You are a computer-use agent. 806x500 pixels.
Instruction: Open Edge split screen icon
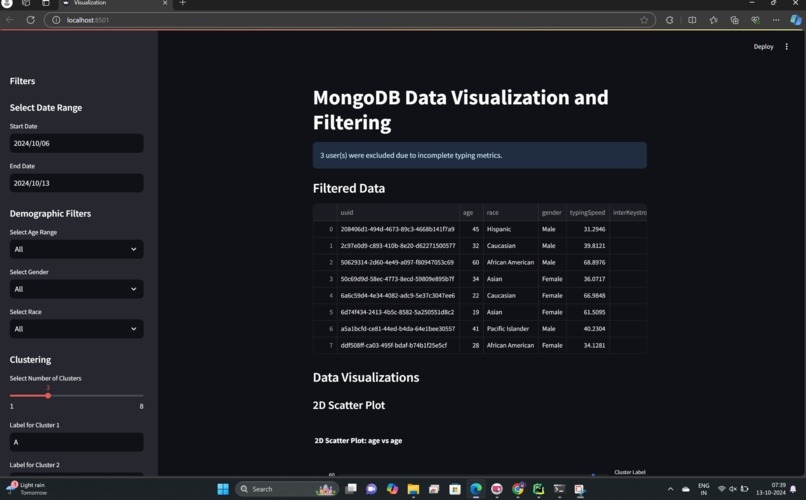coord(692,20)
